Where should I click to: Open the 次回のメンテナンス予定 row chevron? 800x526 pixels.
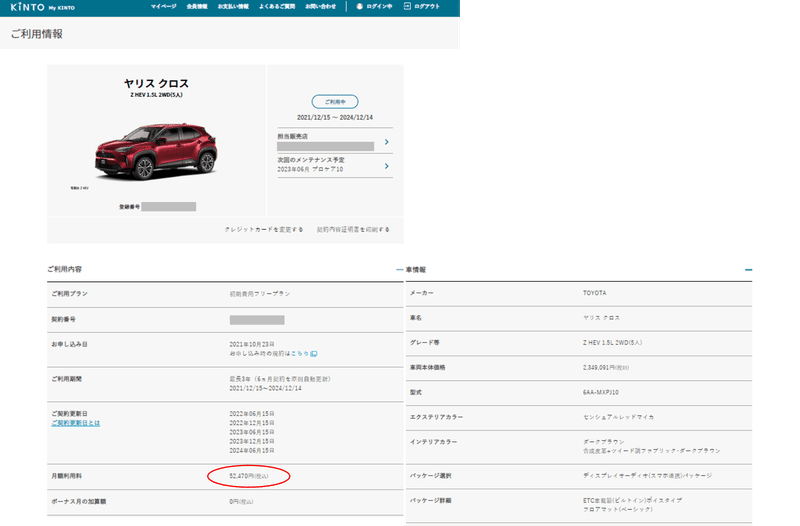387,166
